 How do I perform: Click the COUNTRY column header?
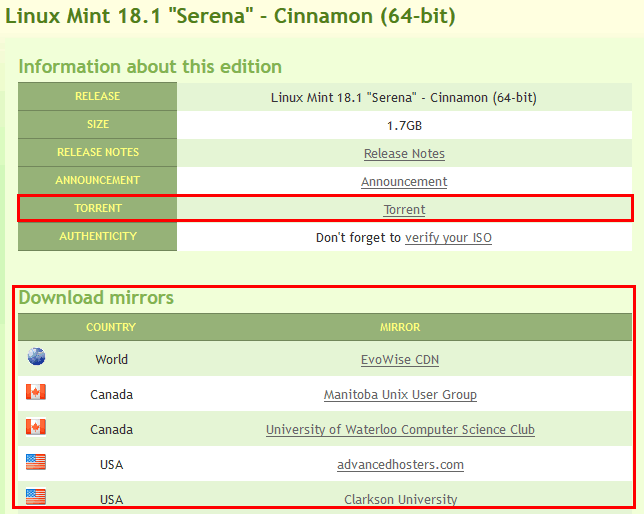[111, 327]
